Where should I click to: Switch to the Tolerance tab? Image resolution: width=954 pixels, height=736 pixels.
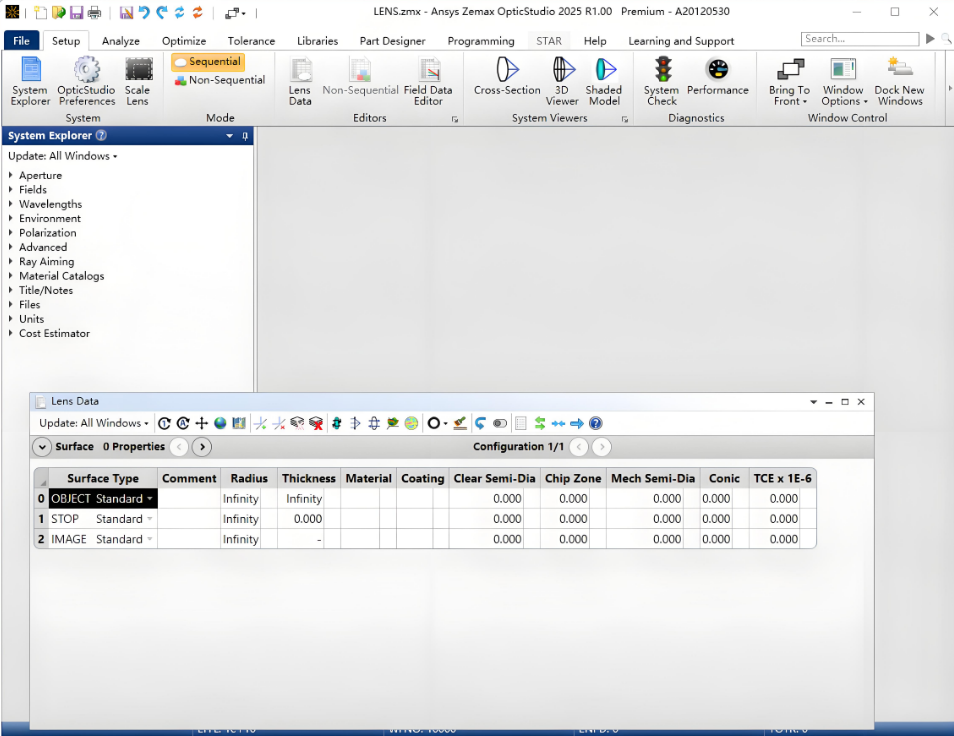[x=251, y=41]
